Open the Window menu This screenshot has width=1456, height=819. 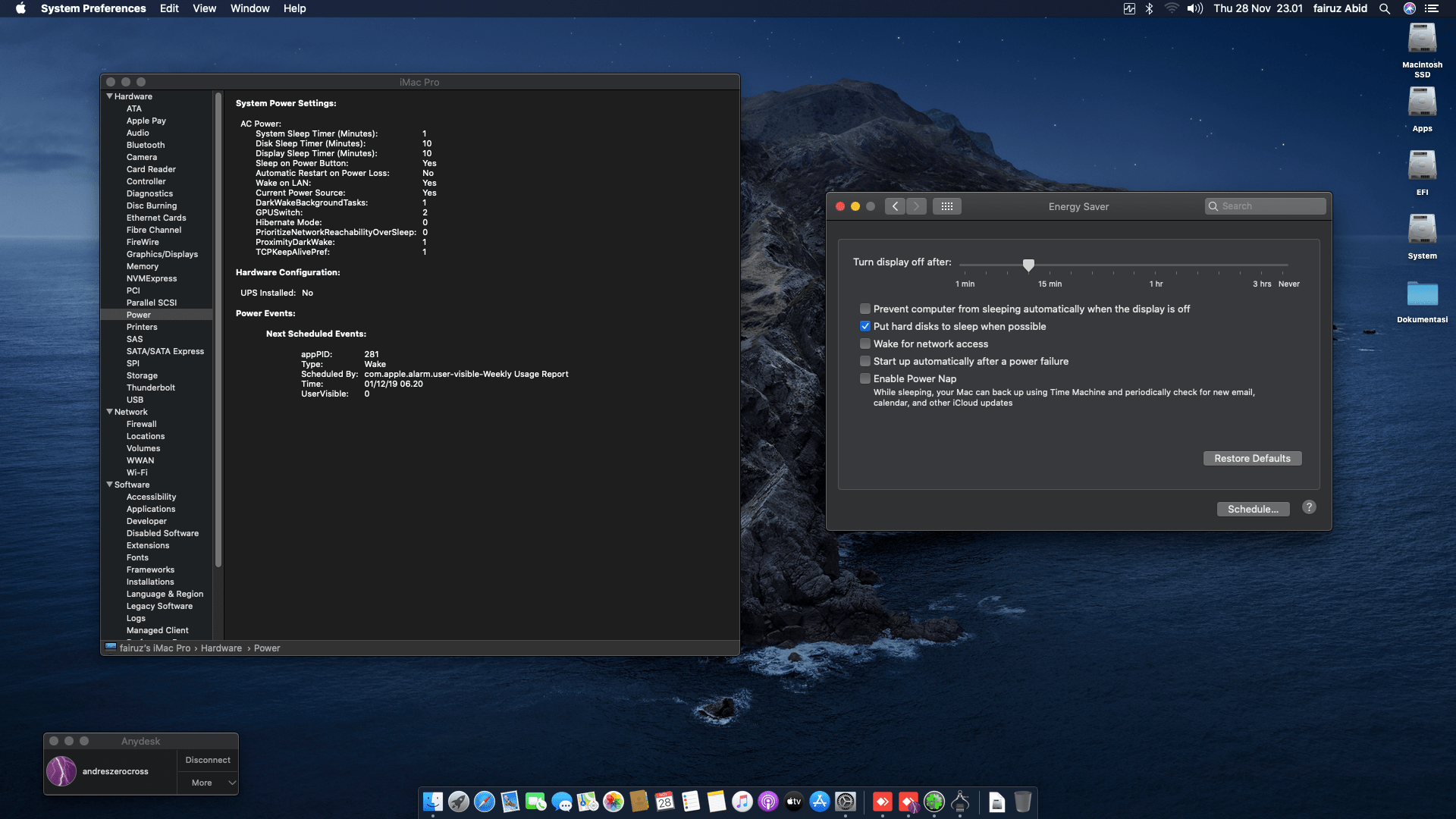click(249, 8)
